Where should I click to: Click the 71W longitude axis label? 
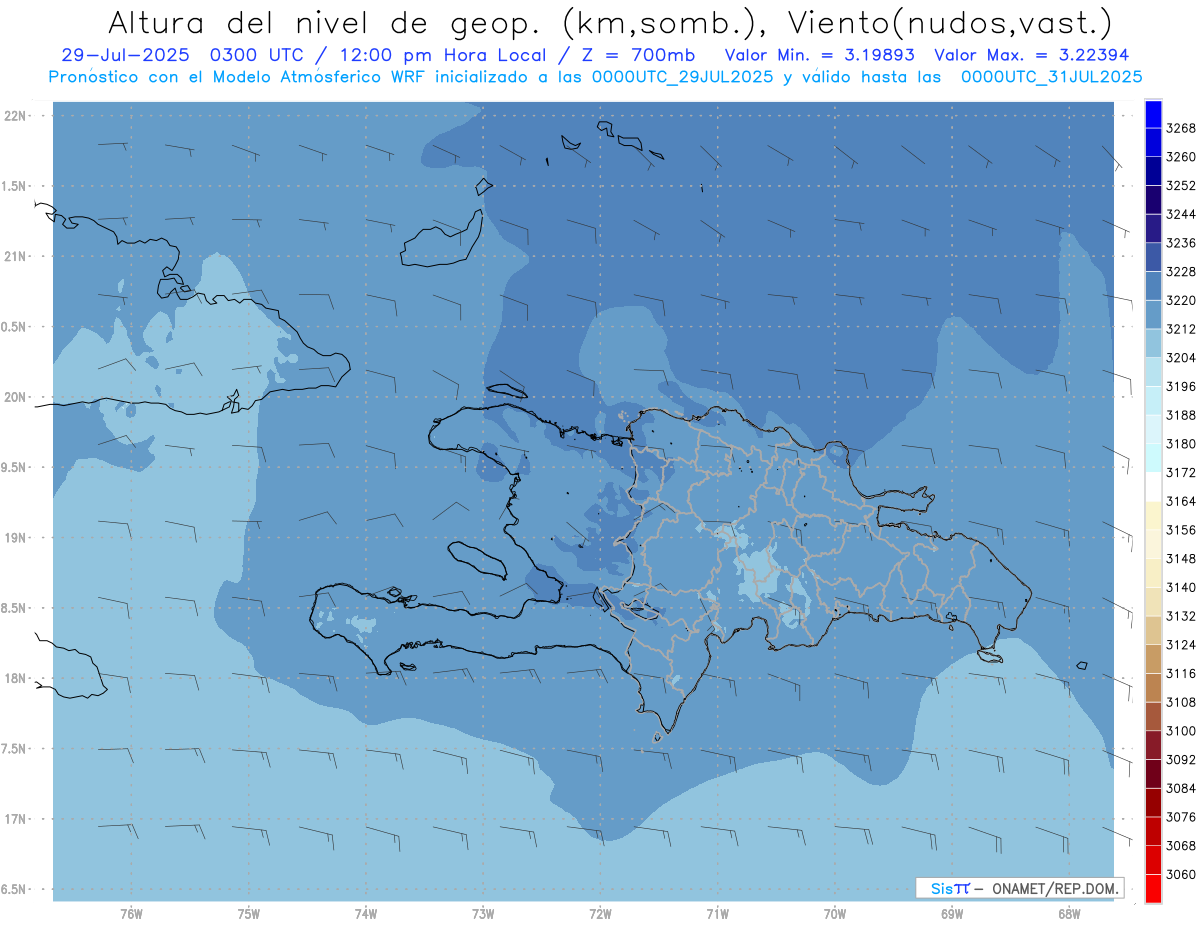(x=717, y=914)
